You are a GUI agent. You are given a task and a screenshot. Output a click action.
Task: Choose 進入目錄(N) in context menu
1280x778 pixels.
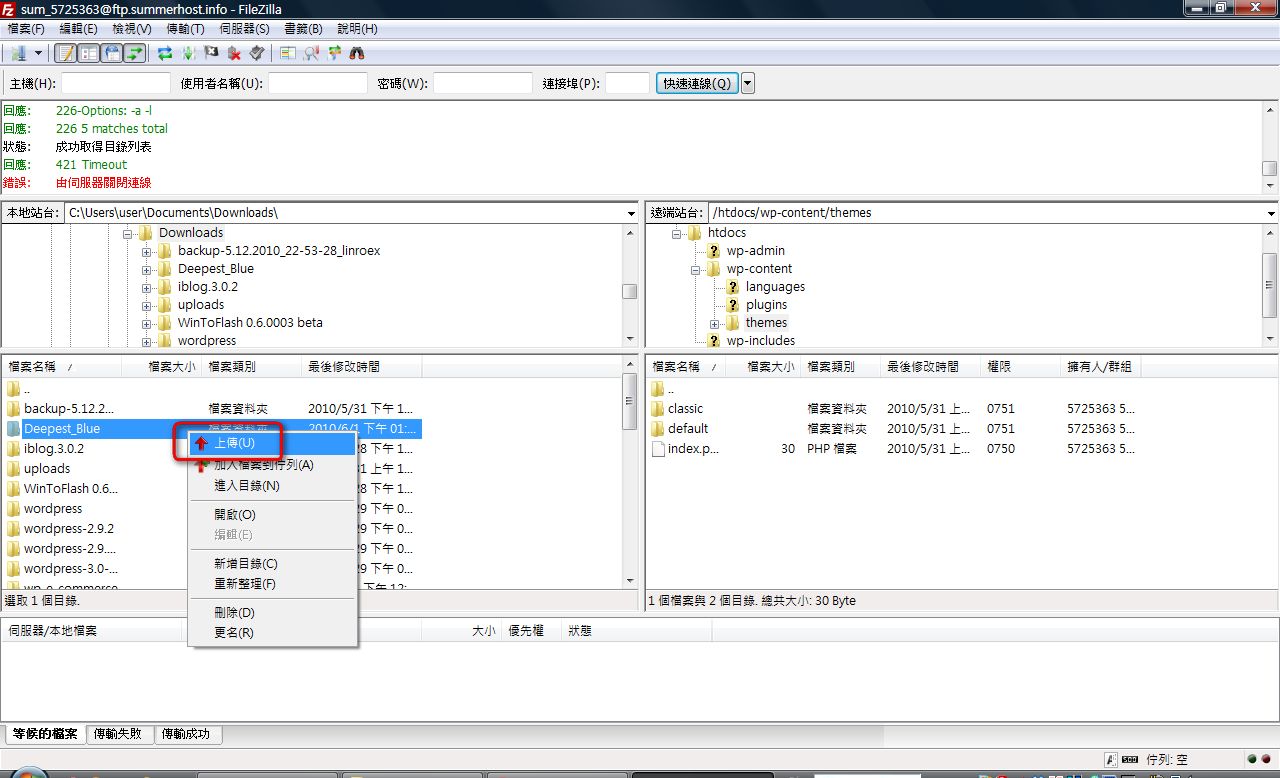coord(272,486)
